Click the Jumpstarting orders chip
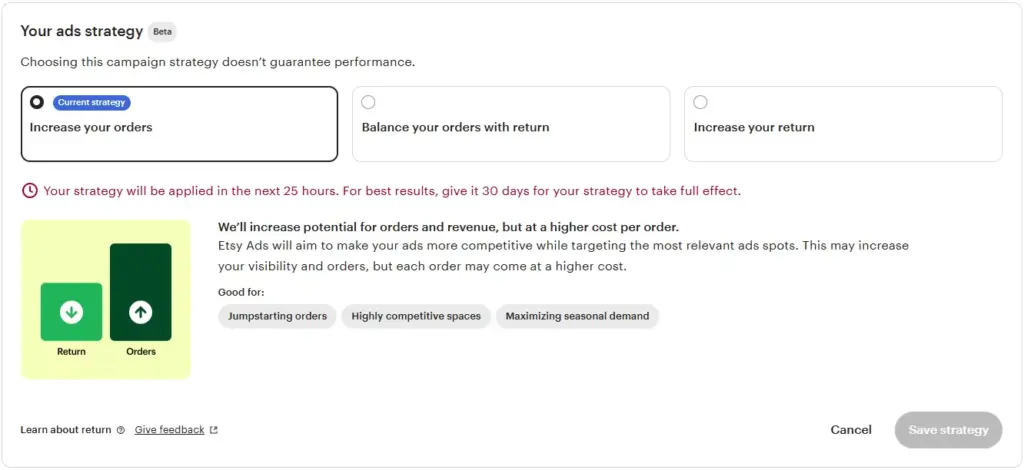 click(277, 316)
